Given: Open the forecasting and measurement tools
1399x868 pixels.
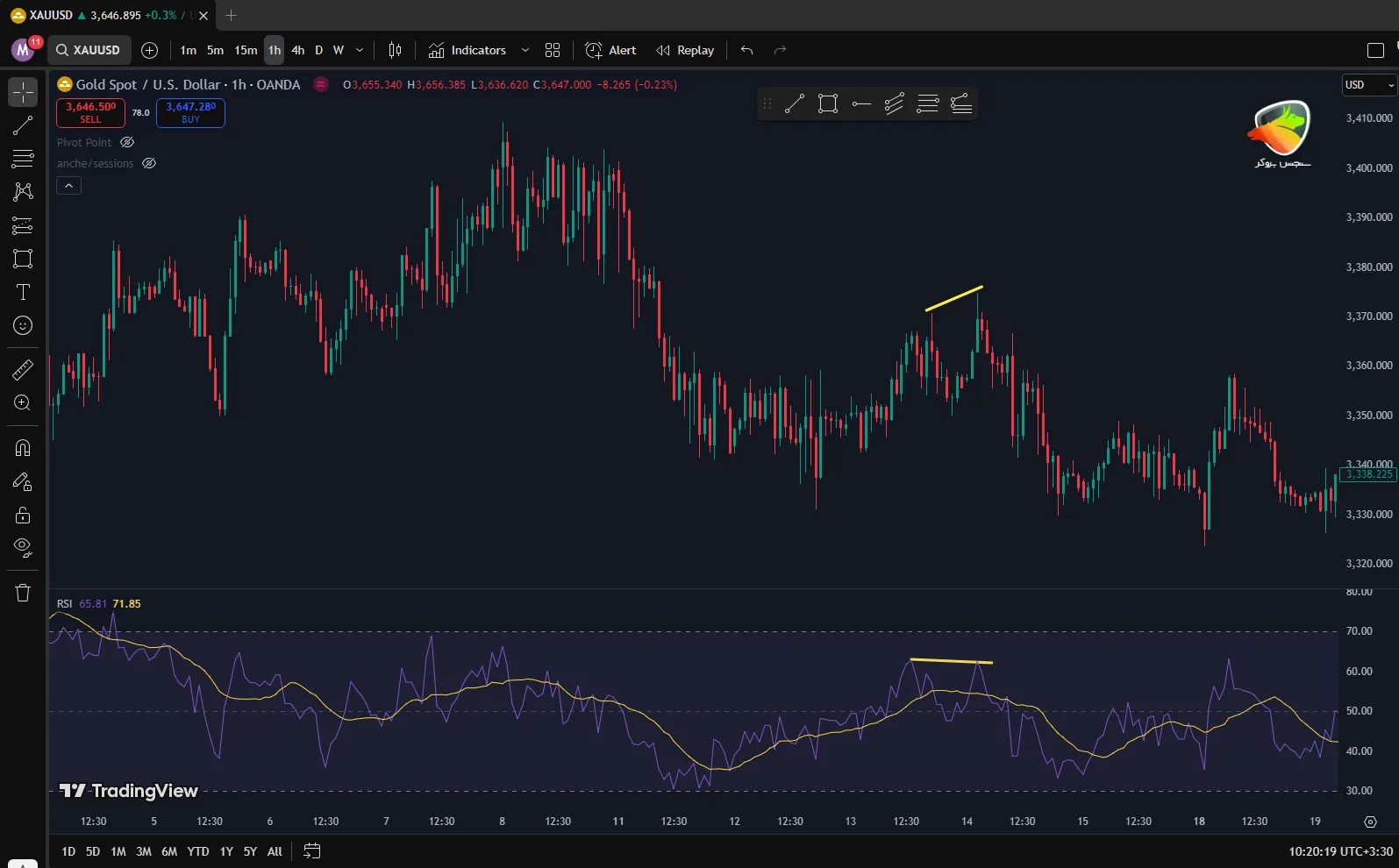Looking at the screenshot, I should tap(23, 225).
